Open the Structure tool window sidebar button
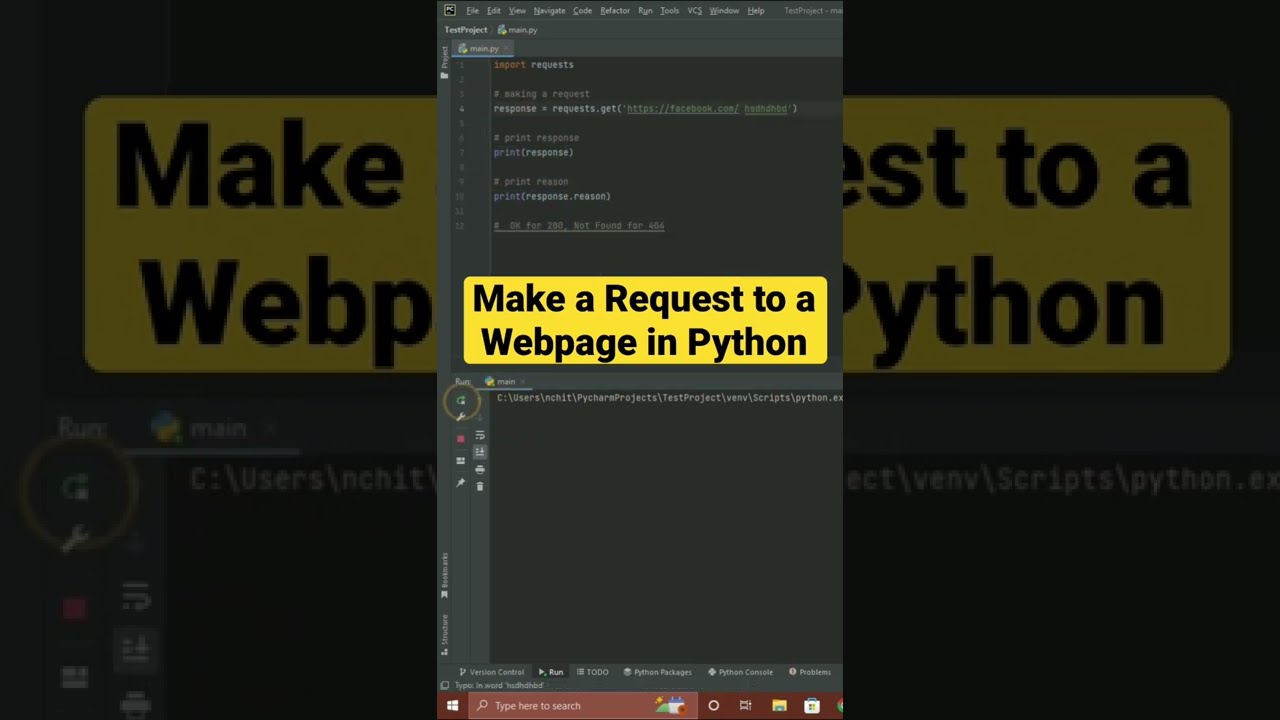 coord(445,634)
